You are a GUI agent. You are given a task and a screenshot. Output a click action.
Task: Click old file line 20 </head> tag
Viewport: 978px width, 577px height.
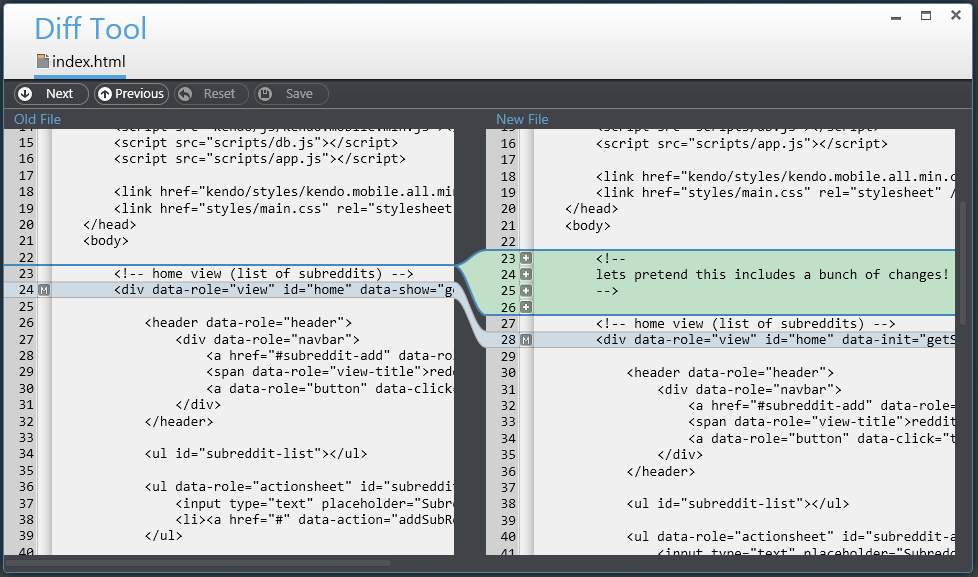[110, 225]
